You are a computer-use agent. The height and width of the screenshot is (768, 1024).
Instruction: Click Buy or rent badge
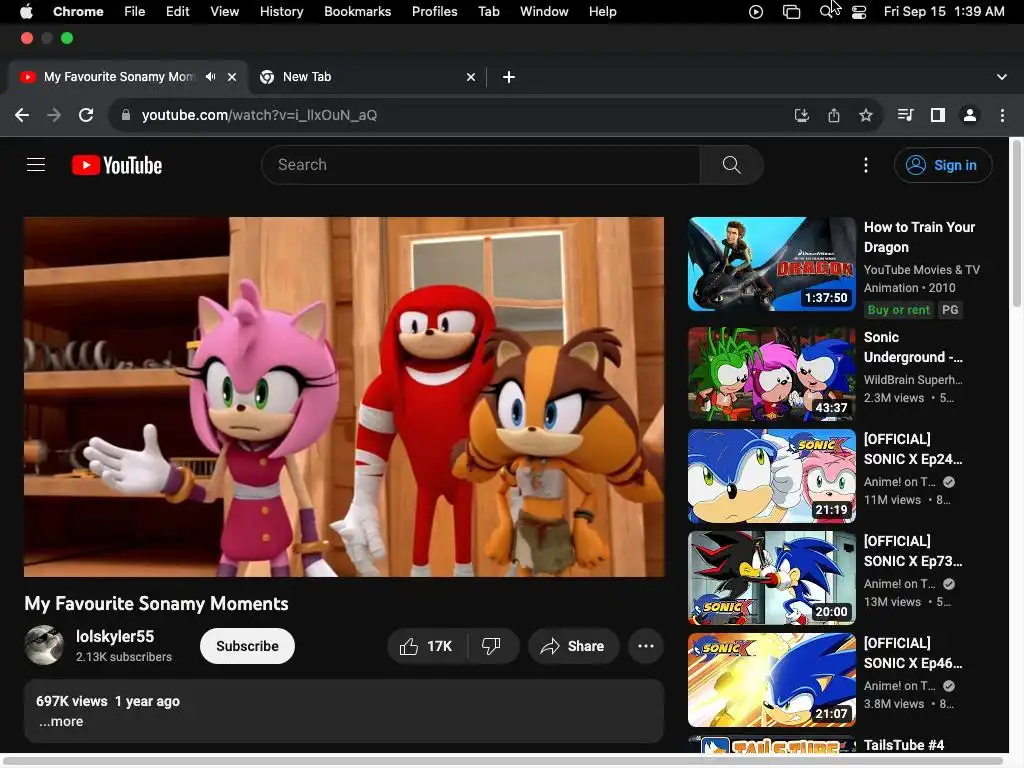point(898,310)
